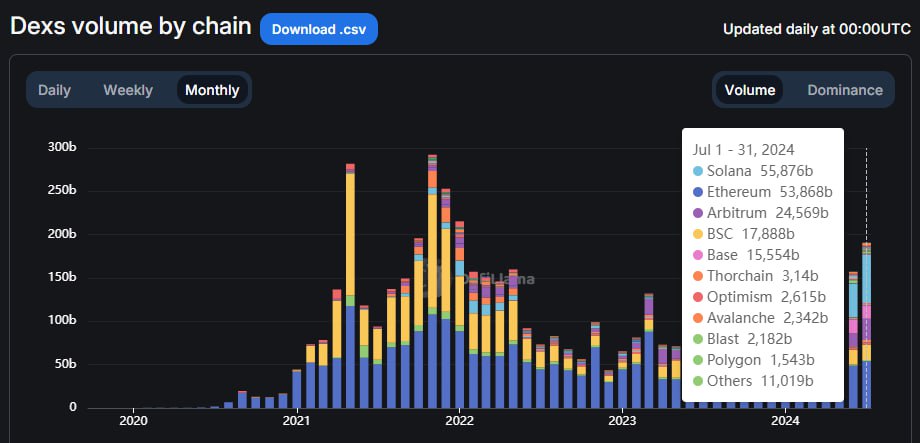Image resolution: width=920 pixels, height=443 pixels.
Task: Click the 2021 label on the x-axis
Action: [x=296, y=423]
